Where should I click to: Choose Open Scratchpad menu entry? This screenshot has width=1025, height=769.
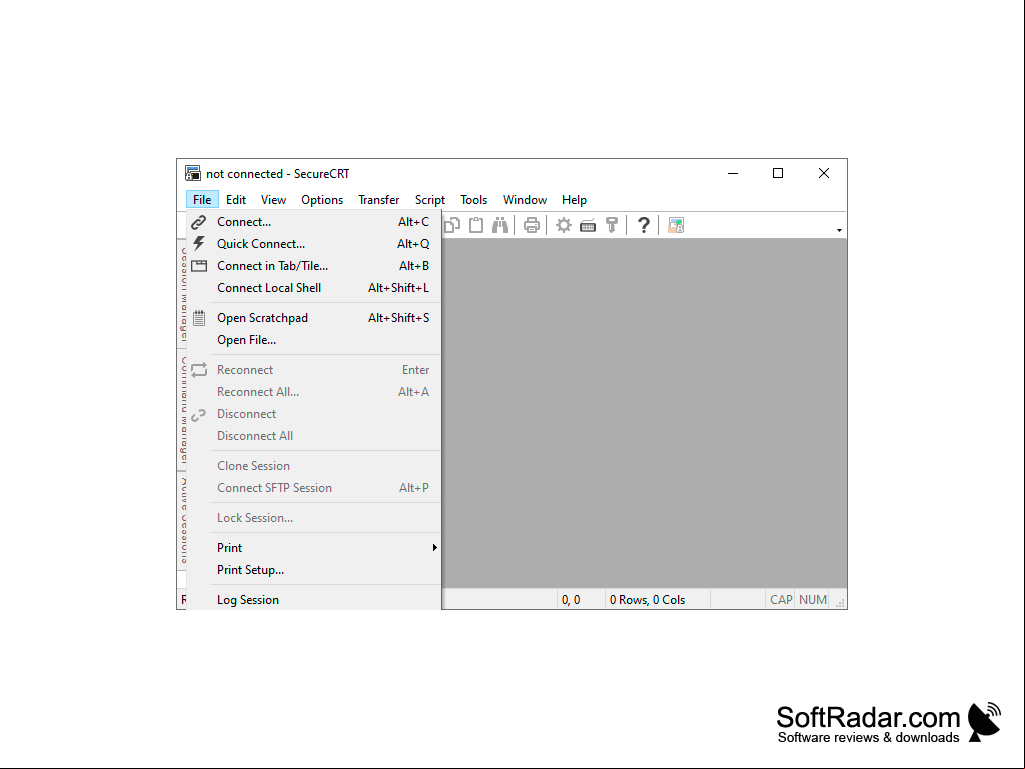coord(314,318)
